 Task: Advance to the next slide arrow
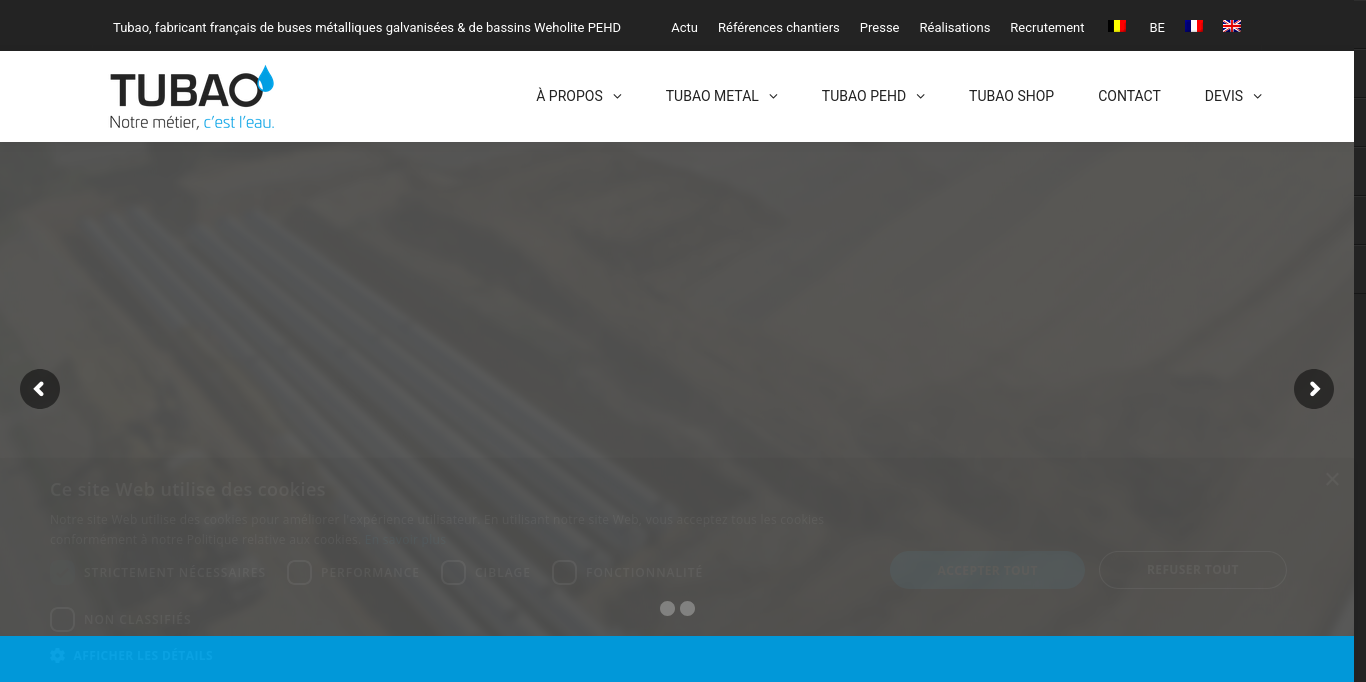[1313, 389]
